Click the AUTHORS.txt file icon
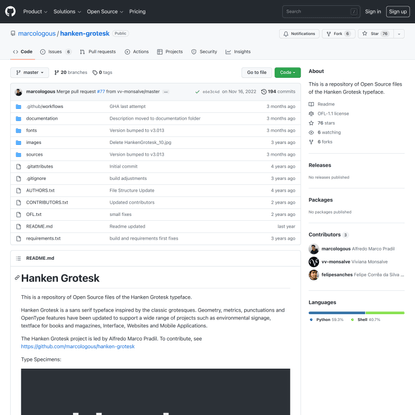The width and height of the screenshot is (415, 415). (19, 190)
